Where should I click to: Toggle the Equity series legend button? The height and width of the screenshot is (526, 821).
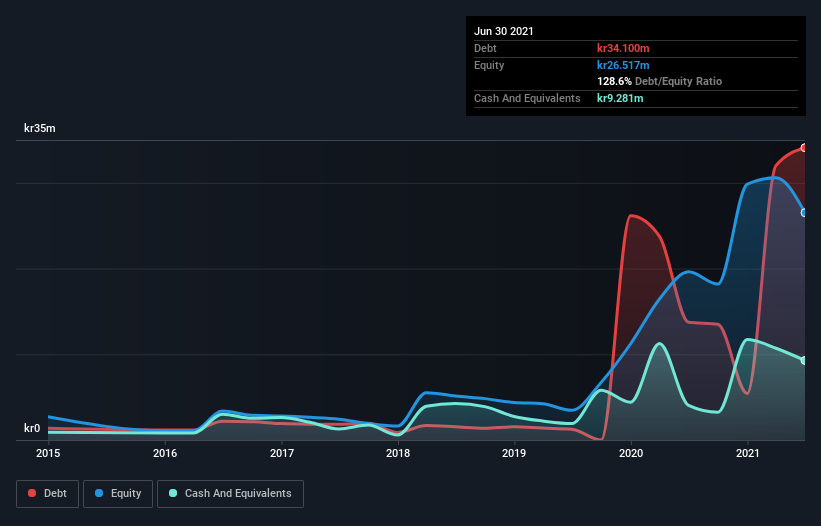click(x=118, y=494)
